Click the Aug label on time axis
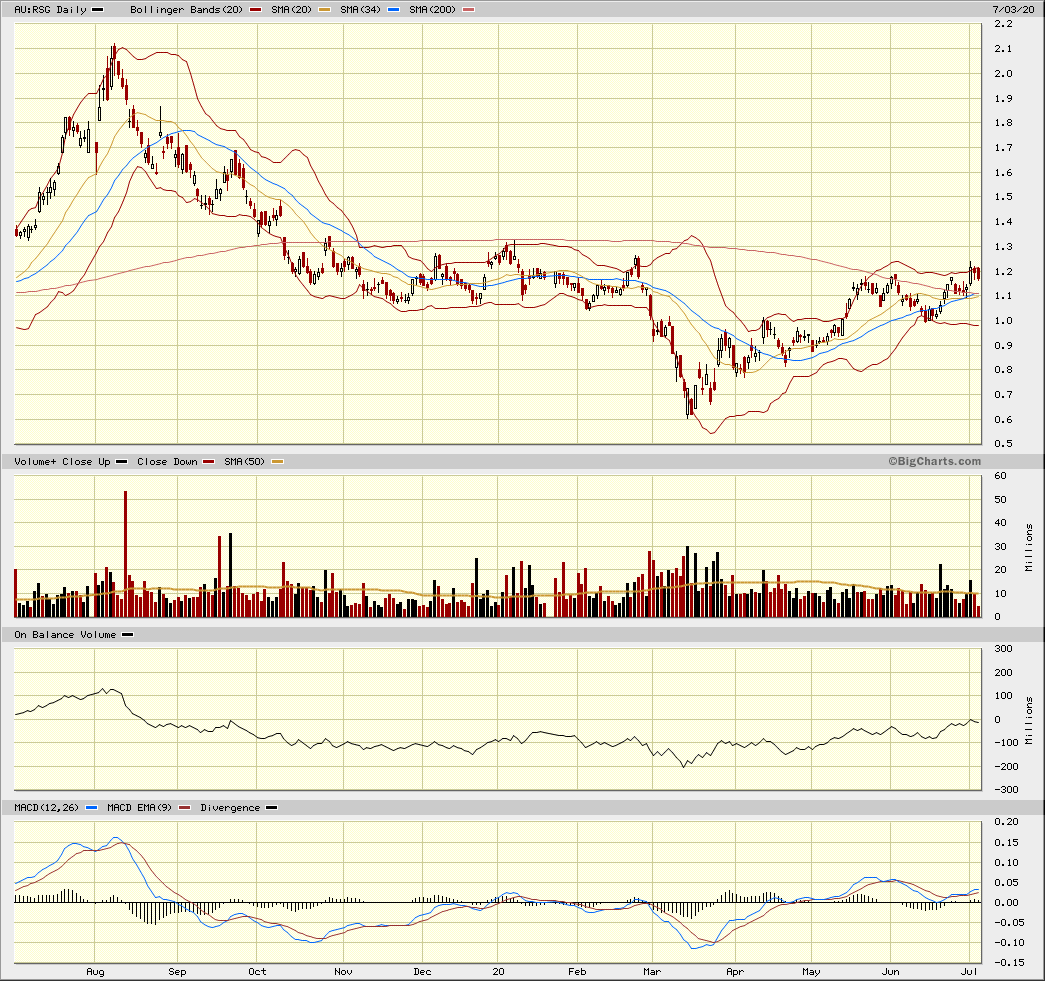 click(x=95, y=972)
